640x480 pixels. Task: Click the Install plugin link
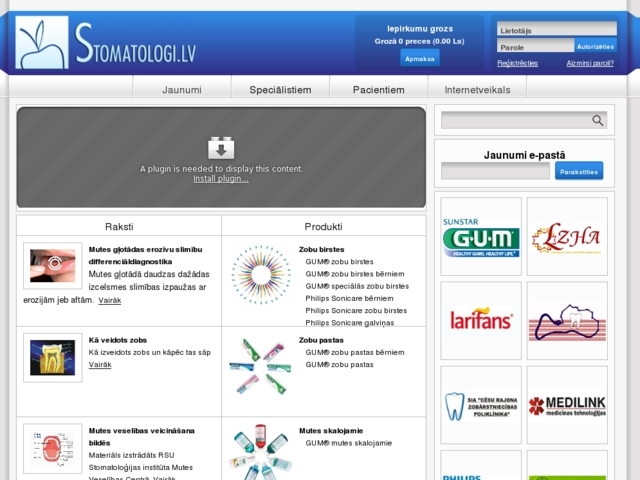(x=221, y=179)
